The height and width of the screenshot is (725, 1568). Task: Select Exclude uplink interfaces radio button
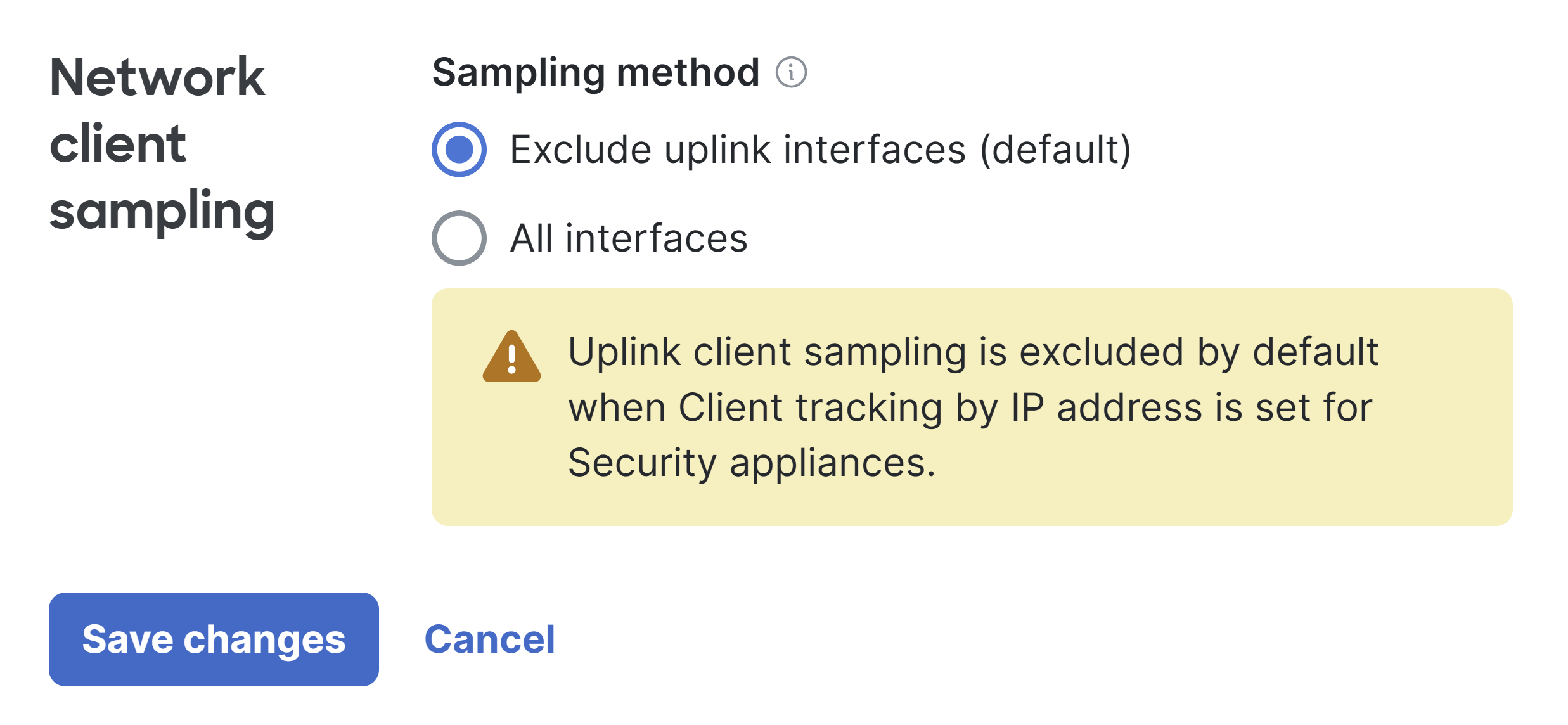tap(459, 150)
